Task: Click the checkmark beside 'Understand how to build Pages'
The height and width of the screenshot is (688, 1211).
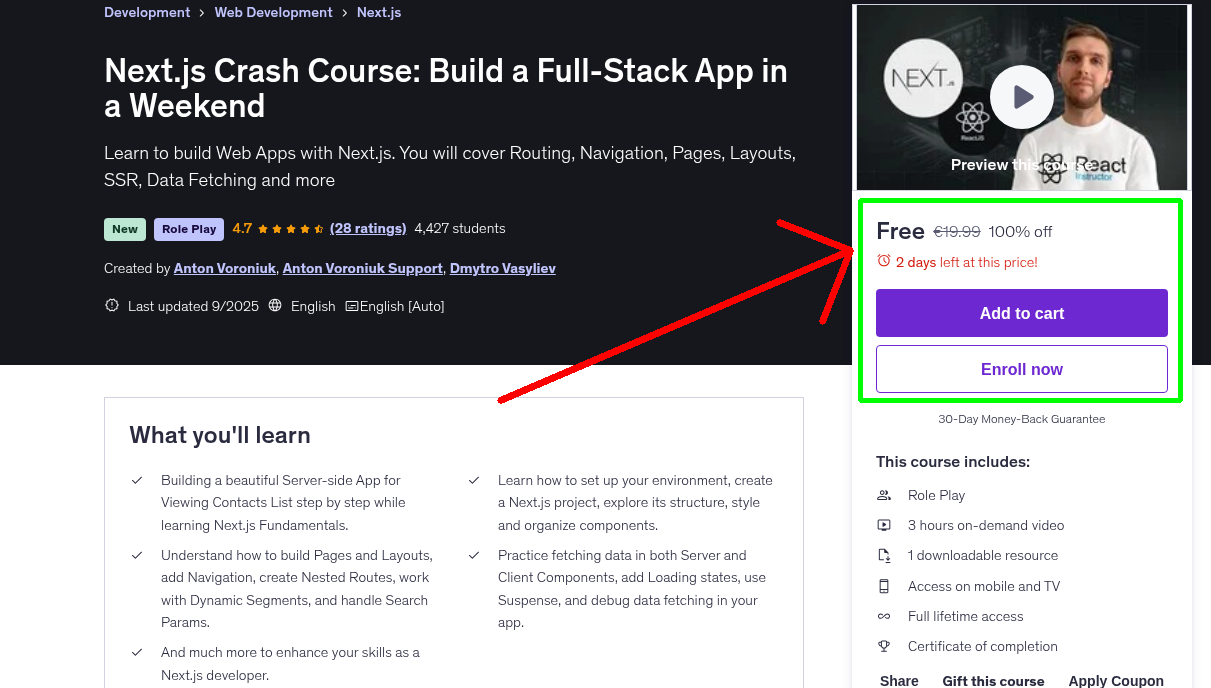Action: (x=137, y=555)
